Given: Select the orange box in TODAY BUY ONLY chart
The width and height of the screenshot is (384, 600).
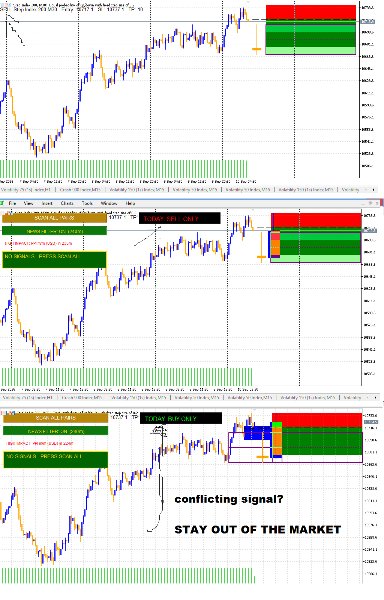Looking at the screenshot, I should 277,441.
